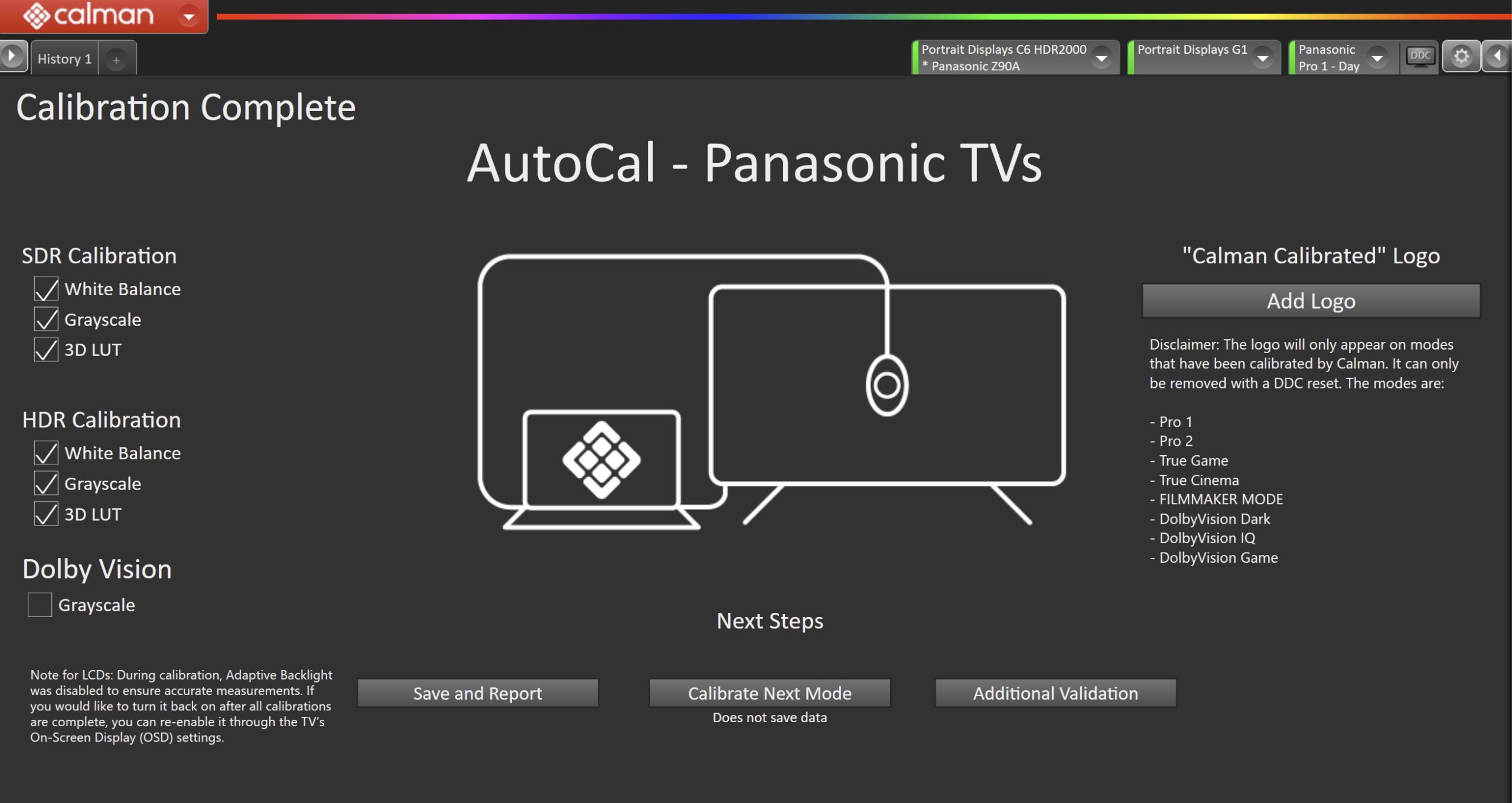This screenshot has width=1512, height=803.
Task: Open settings with the gear icon
Action: click(x=1461, y=57)
